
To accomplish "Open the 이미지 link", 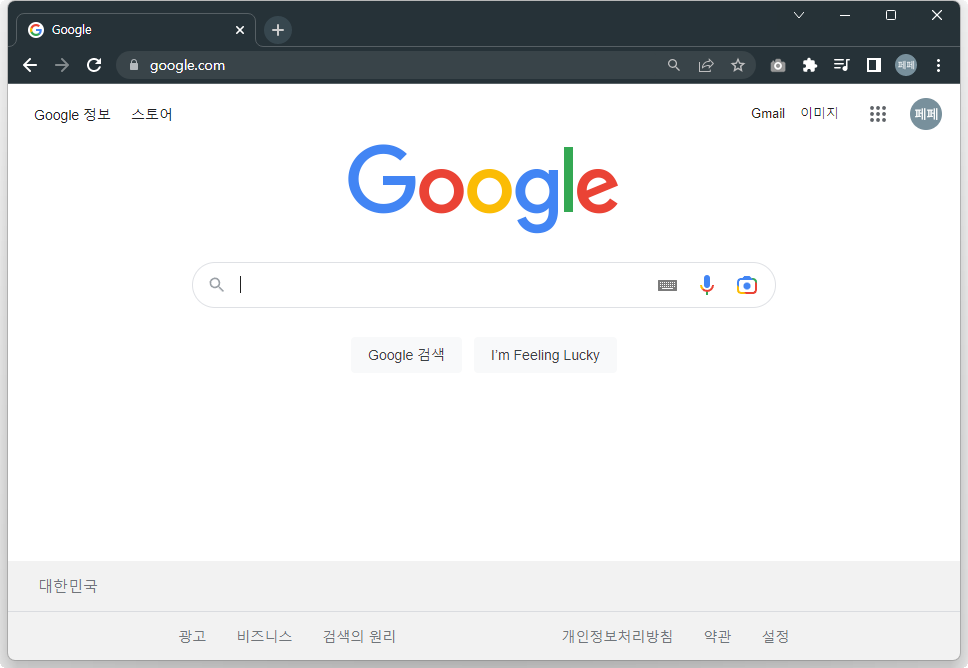I will (x=819, y=113).
